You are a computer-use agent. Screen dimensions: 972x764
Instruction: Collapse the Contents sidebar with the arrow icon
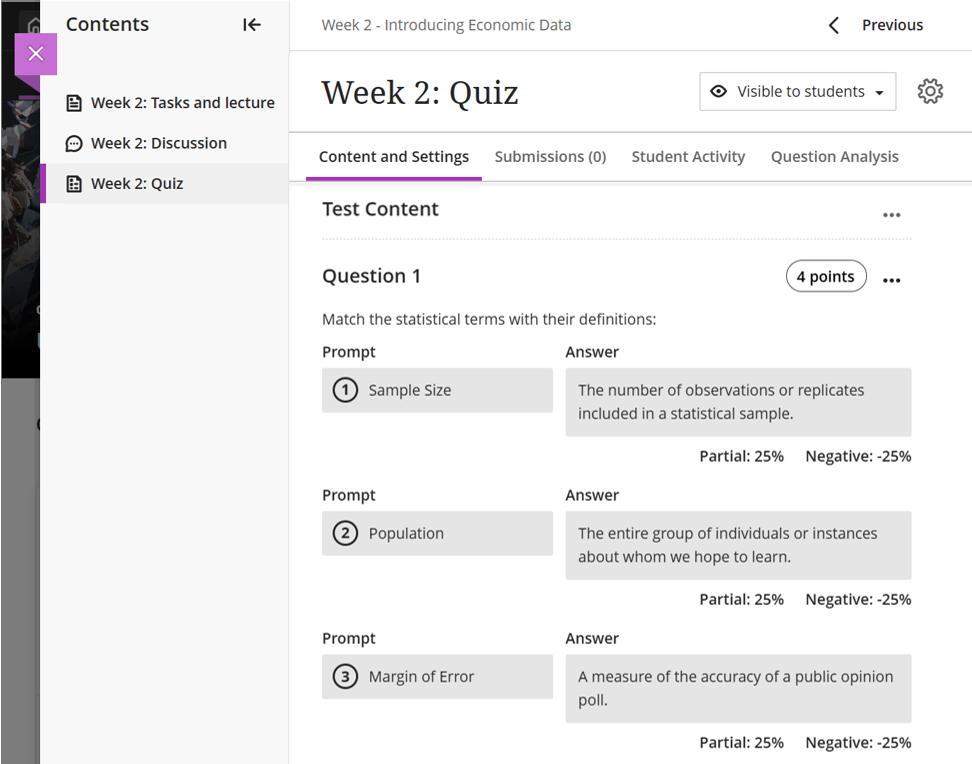[252, 25]
